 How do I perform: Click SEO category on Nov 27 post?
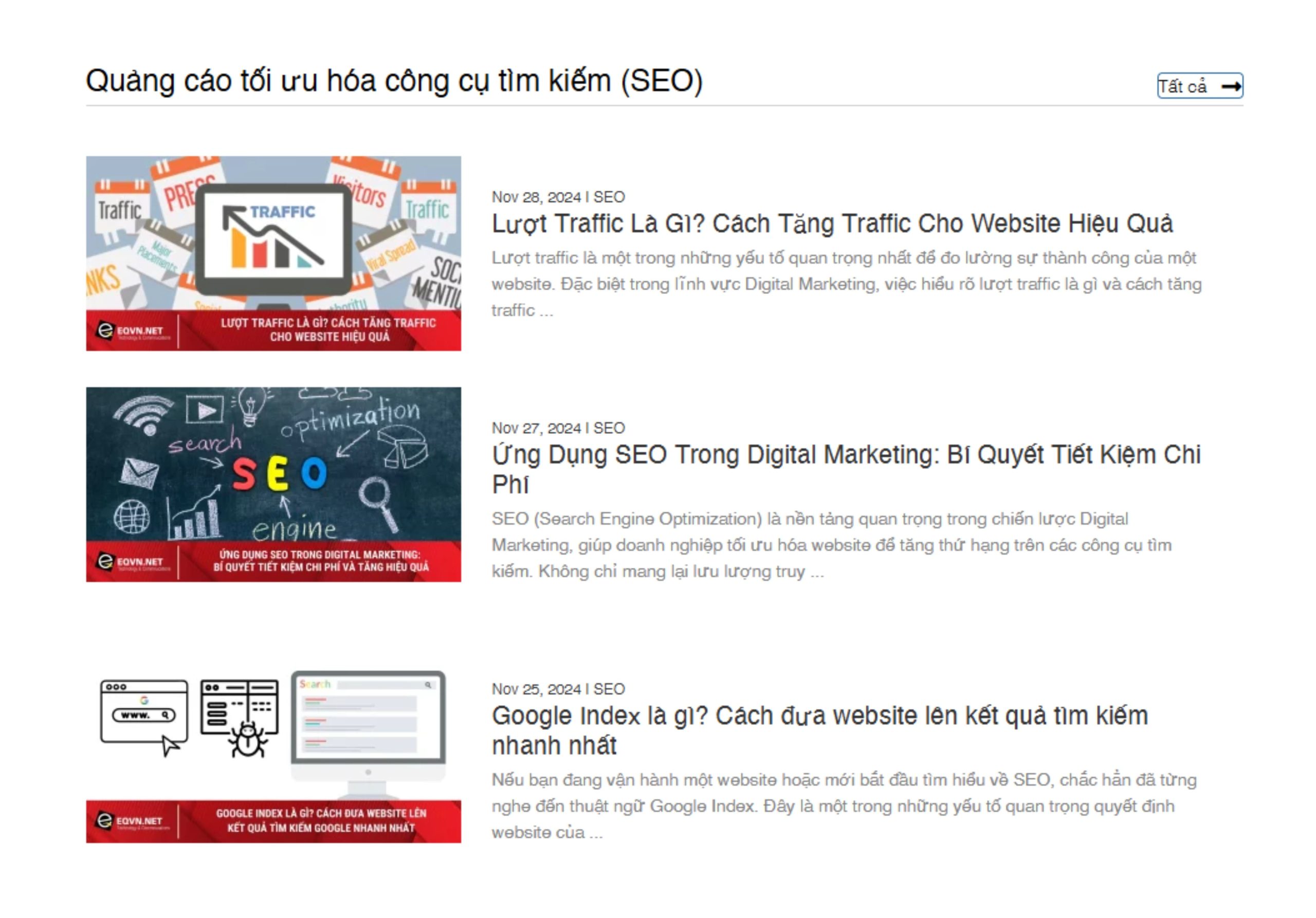pos(609,428)
